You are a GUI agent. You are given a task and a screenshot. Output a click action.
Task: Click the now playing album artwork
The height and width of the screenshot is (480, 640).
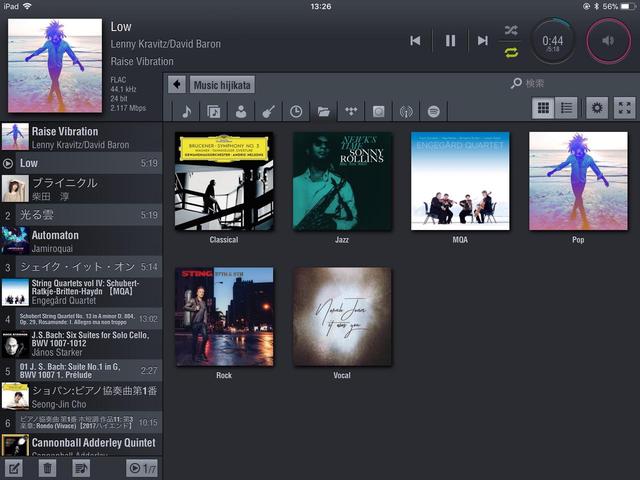point(55,65)
